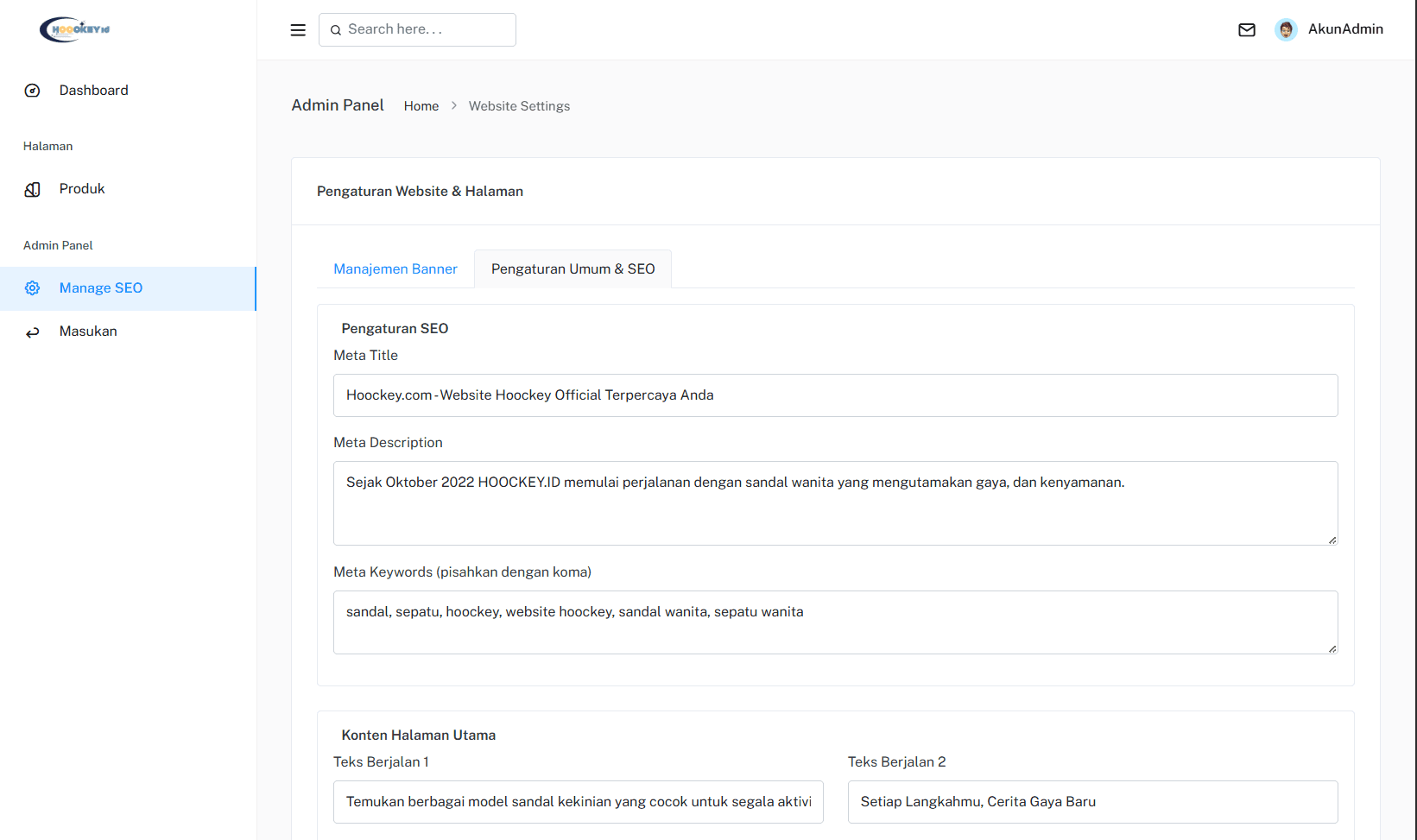Open the AkunAdmin user menu

pyautogui.click(x=1344, y=29)
